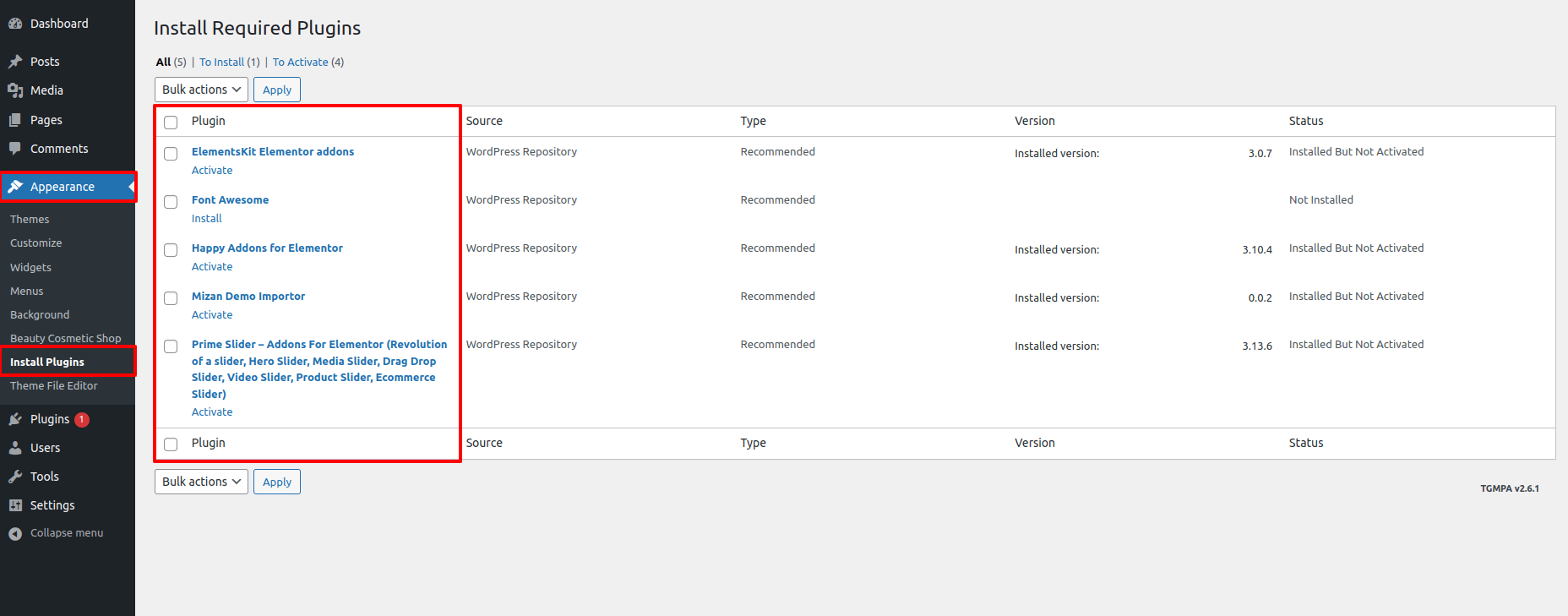Open Media via its sidebar icon
The image size is (1568, 616).
coord(15,90)
